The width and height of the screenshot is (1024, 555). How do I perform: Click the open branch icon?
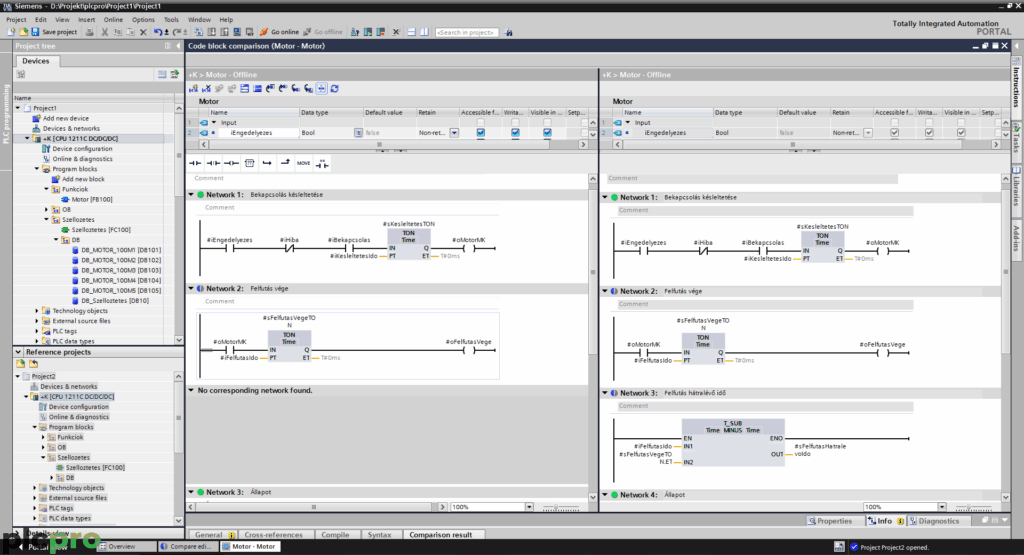(267, 163)
